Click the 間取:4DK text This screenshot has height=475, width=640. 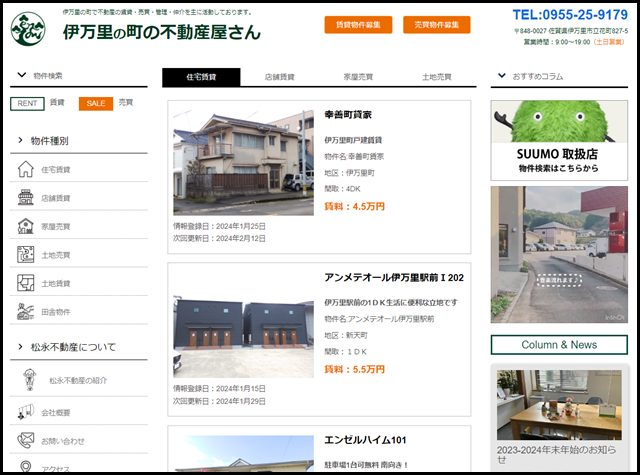(x=342, y=189)
